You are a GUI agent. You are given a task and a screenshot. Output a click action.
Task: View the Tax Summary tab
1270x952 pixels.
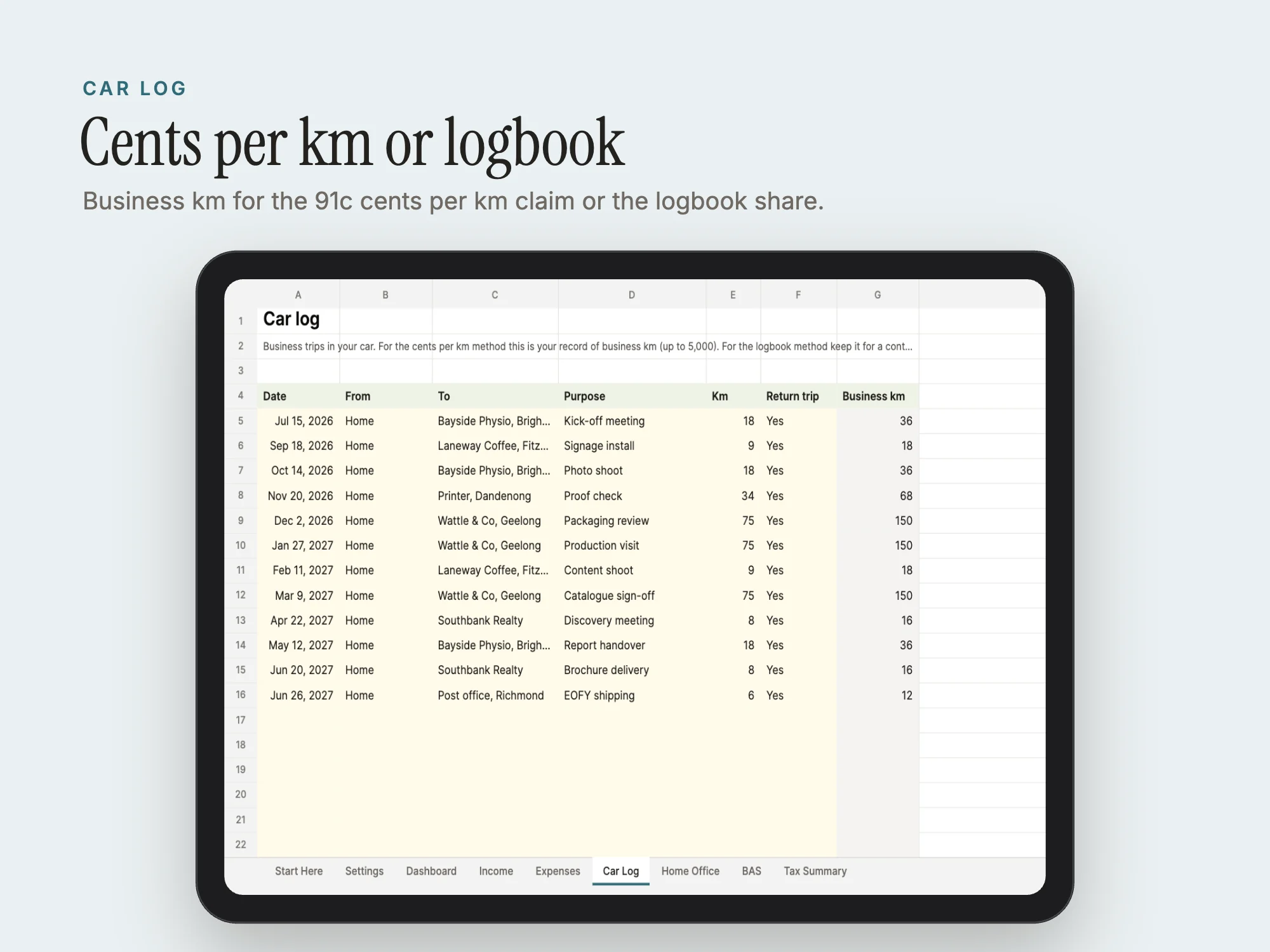click(x=815, y=871)
